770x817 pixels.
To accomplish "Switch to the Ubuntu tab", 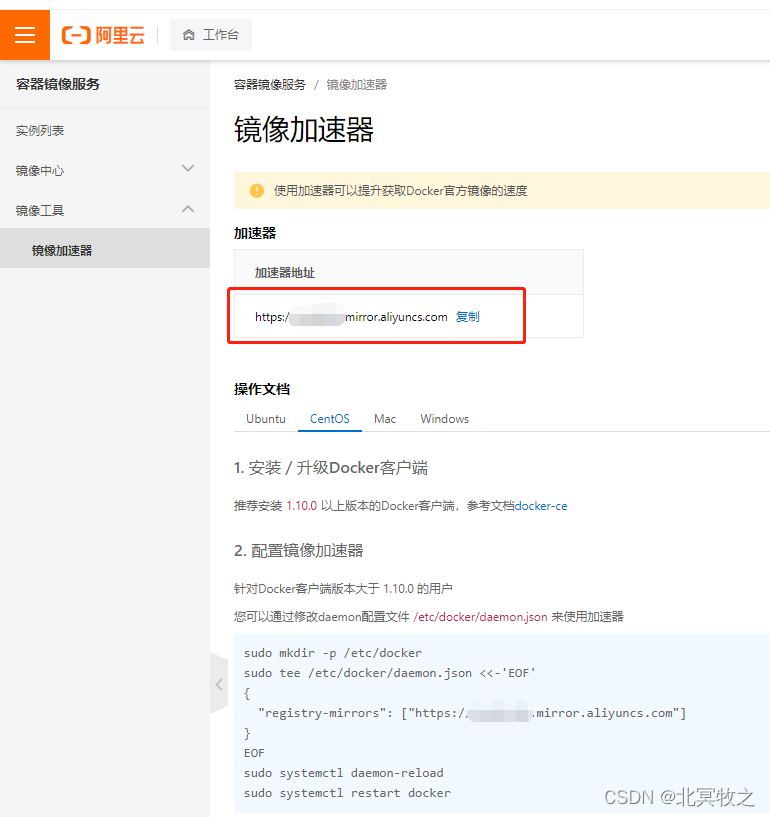I will click(x=266, y=419).
